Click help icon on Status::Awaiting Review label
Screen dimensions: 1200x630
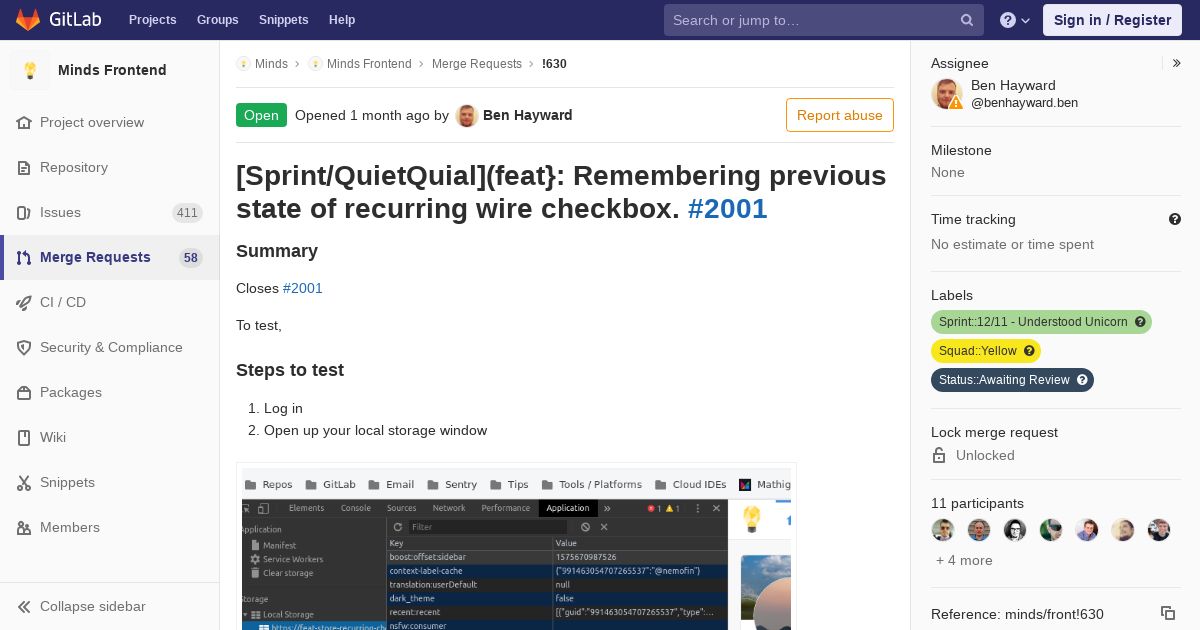[x=1082, y=380]
